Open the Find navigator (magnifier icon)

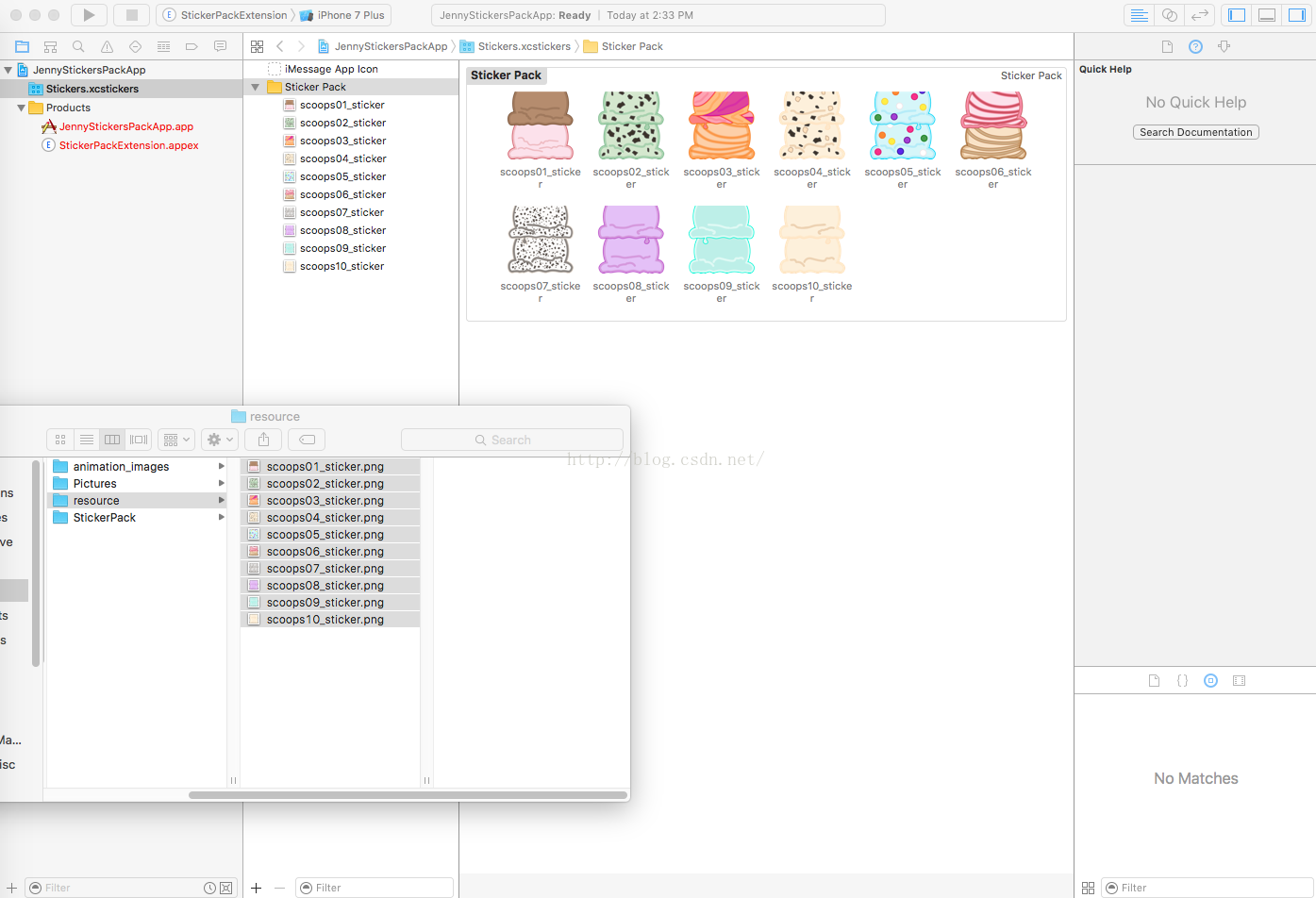[78, 46]
